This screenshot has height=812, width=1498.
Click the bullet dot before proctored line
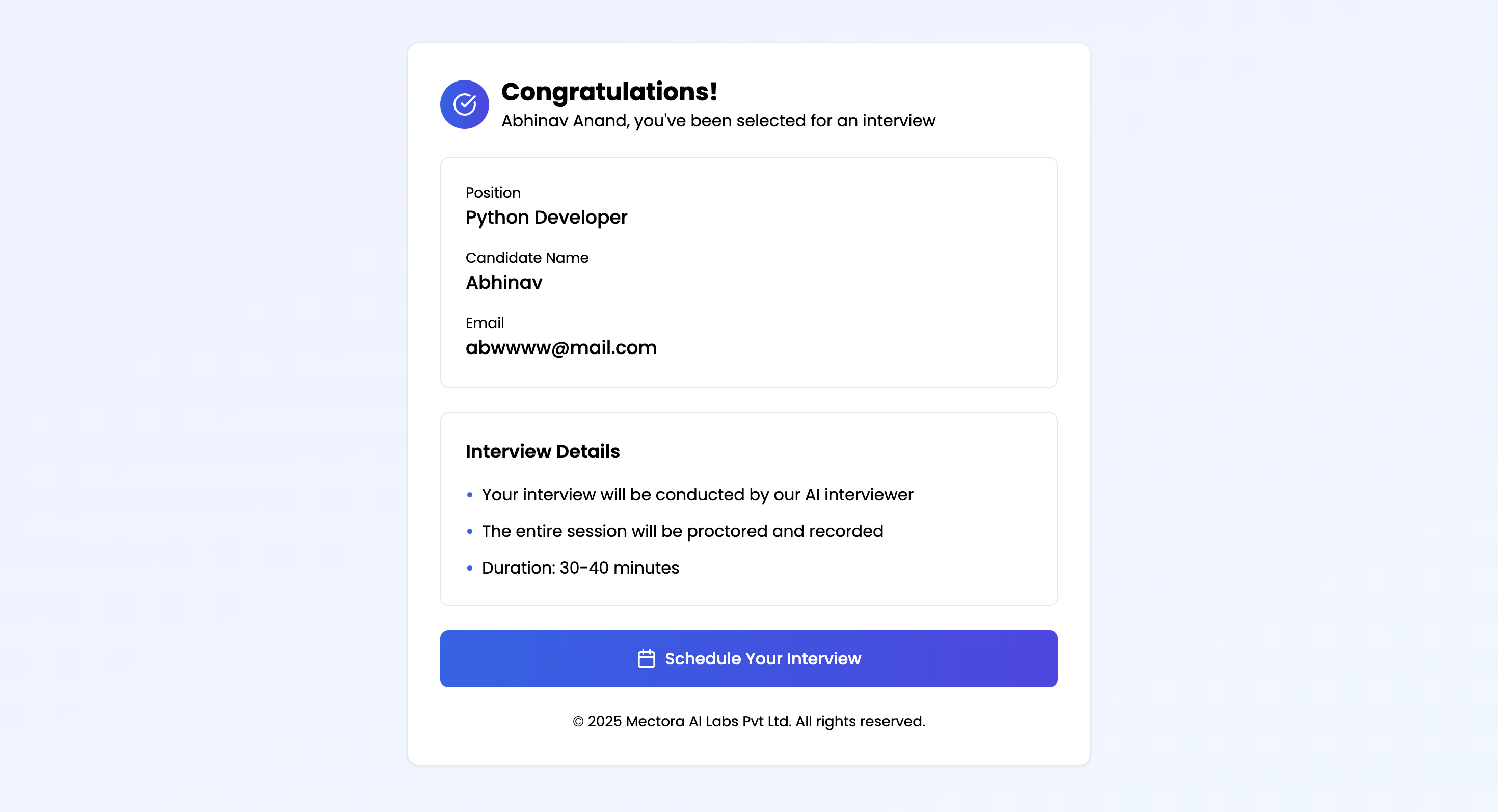point(470,531)
